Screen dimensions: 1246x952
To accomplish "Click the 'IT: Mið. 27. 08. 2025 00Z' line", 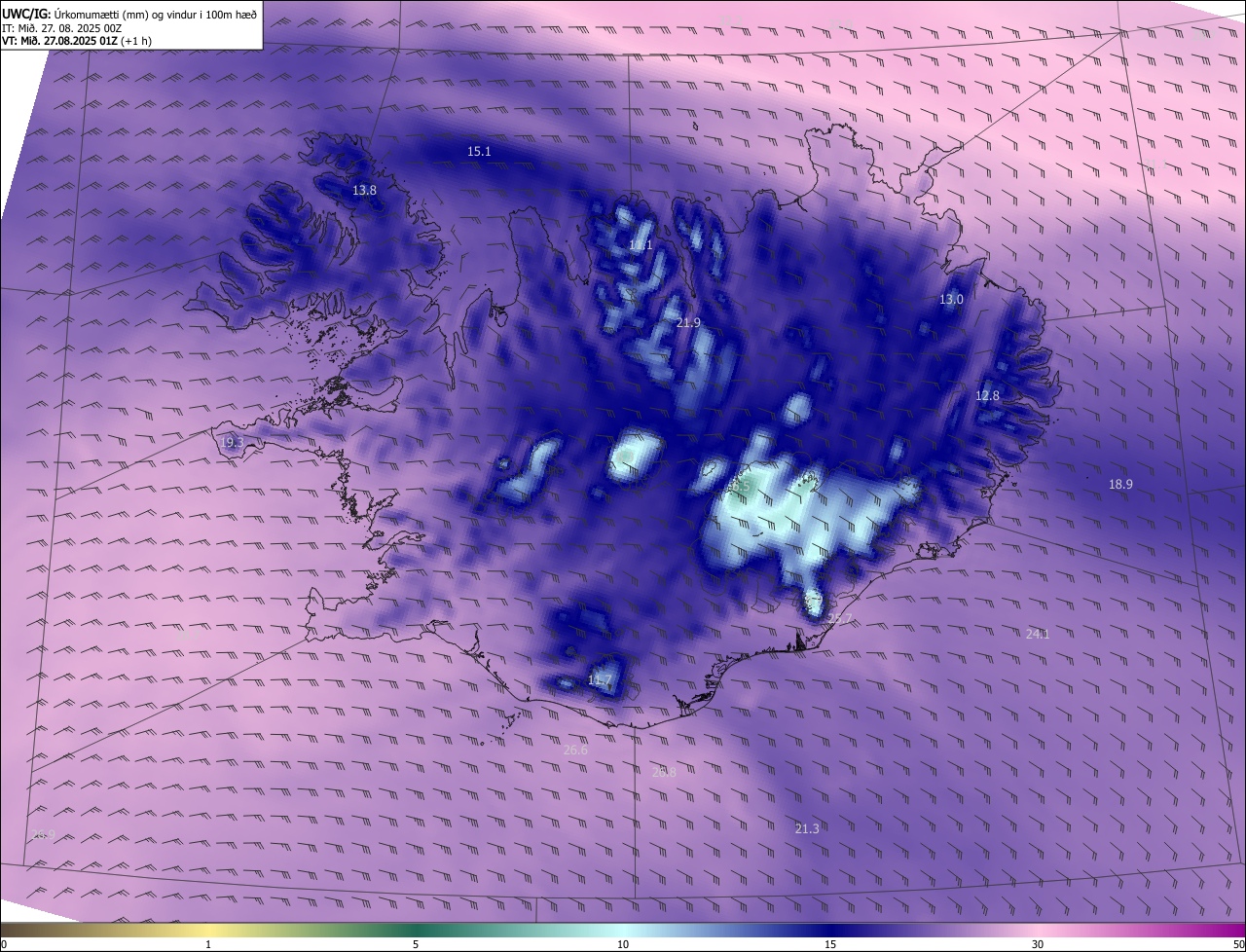I will pos(61,28).
